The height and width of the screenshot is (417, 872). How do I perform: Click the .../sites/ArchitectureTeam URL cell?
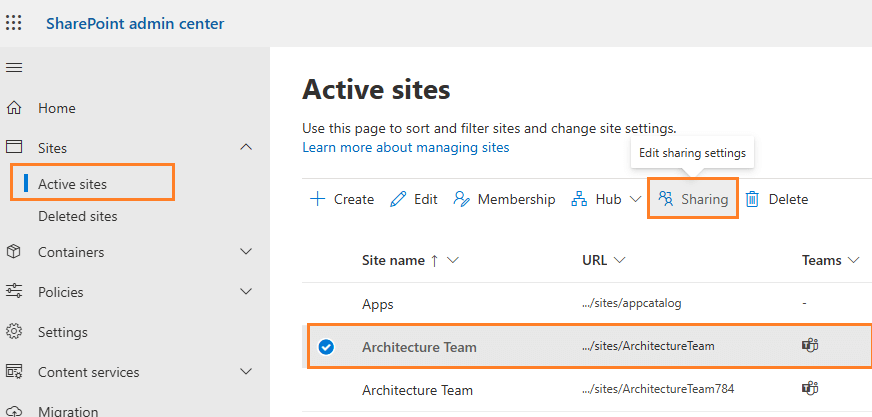pos(648,346)
